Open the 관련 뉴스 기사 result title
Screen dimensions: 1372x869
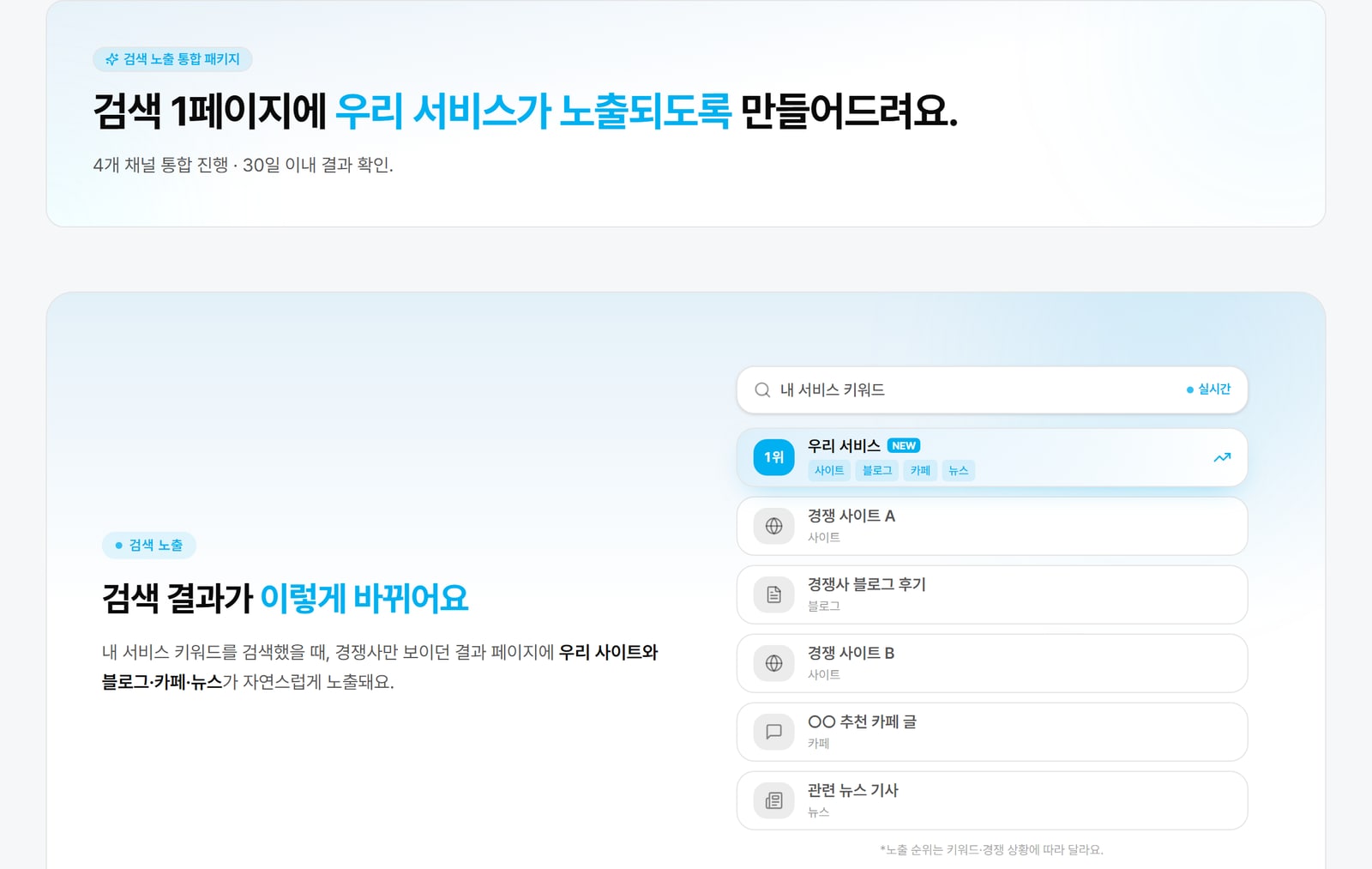coord(853,790)
